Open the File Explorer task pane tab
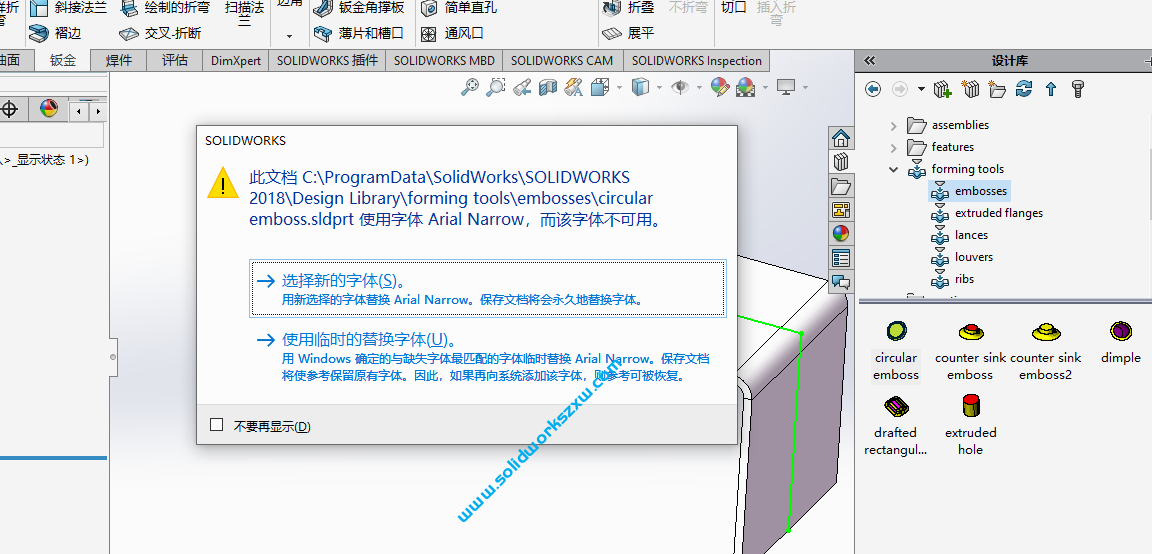The width and height of the screenshot is (1152, 554). coord(841,186)
